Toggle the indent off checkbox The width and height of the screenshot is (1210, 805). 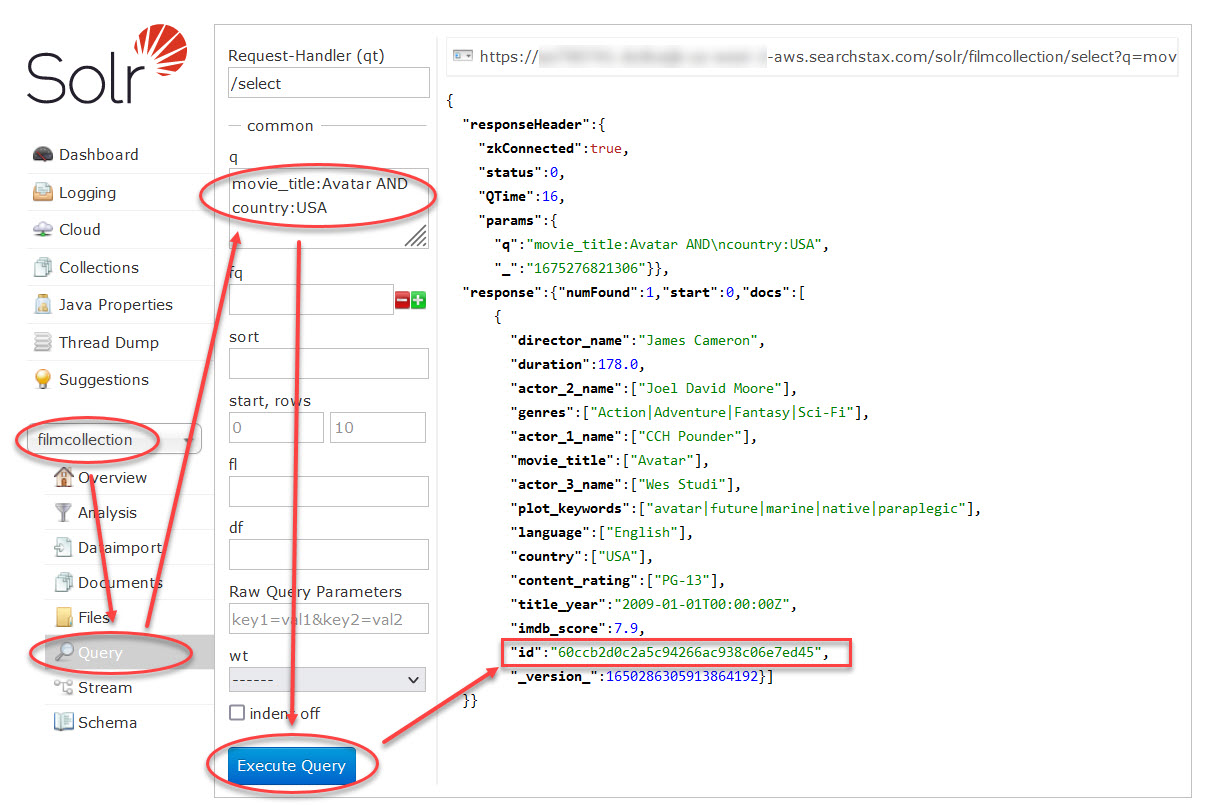coord(237,713)
